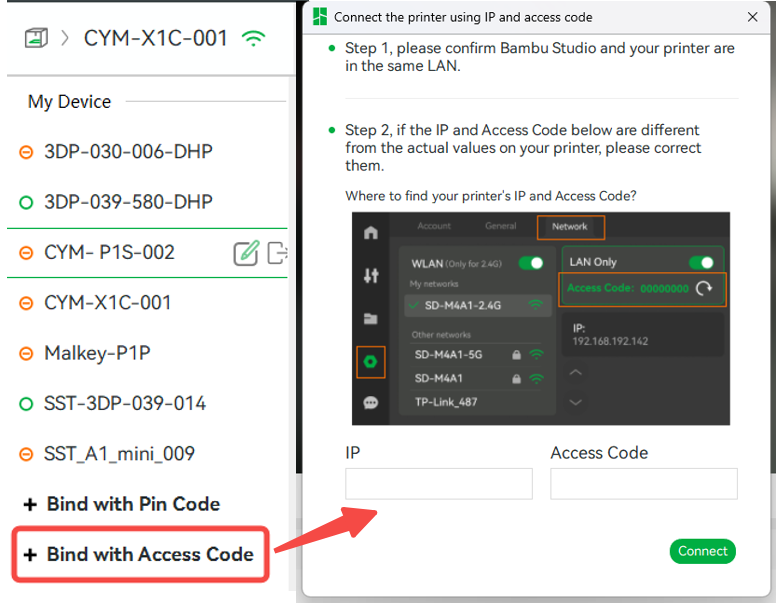778x607 pixels.
Task: Click the green Wi-Fi signal icon beside CYM-X1C-001
Action: click(254, 38)
